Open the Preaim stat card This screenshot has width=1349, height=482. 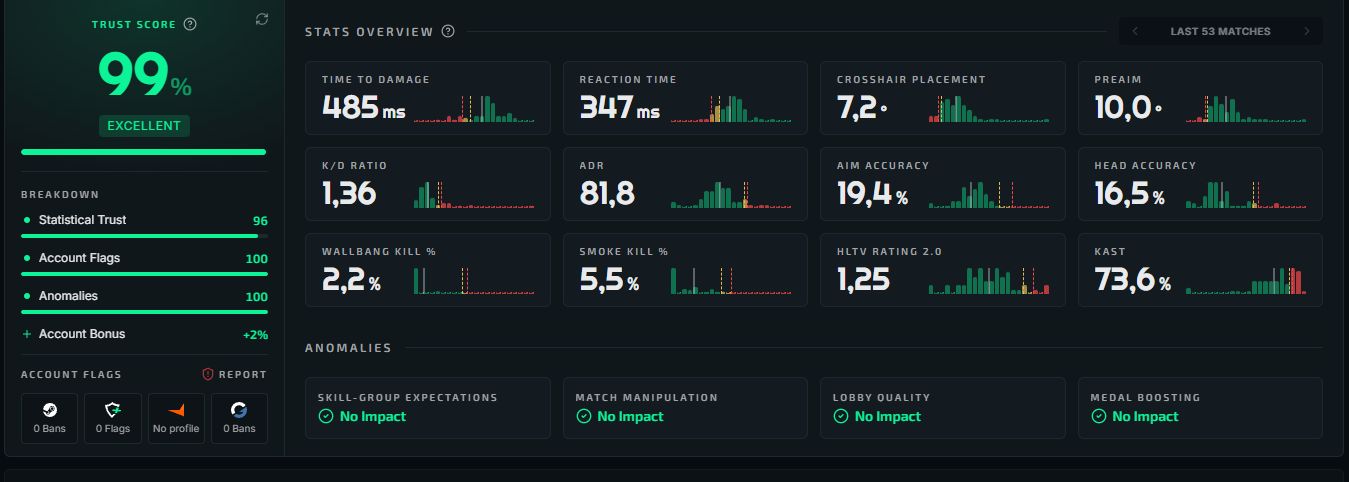pos(1200,98)
